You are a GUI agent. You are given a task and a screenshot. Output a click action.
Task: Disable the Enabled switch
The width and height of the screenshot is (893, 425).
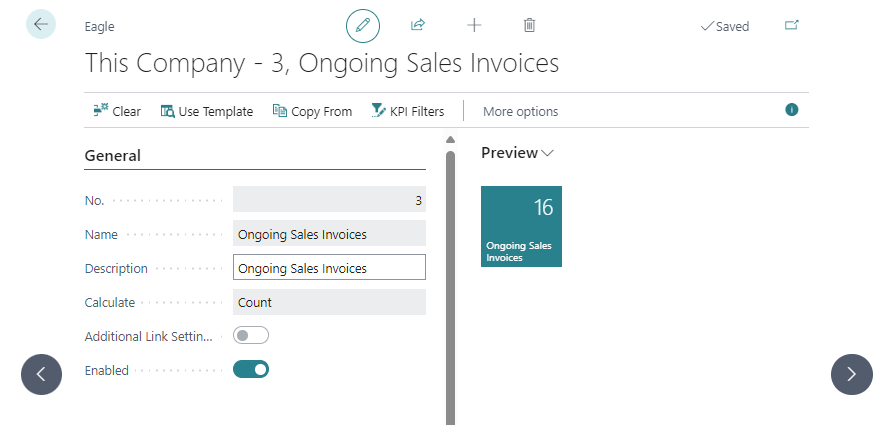pyautogui.click(x=251, y=370)
